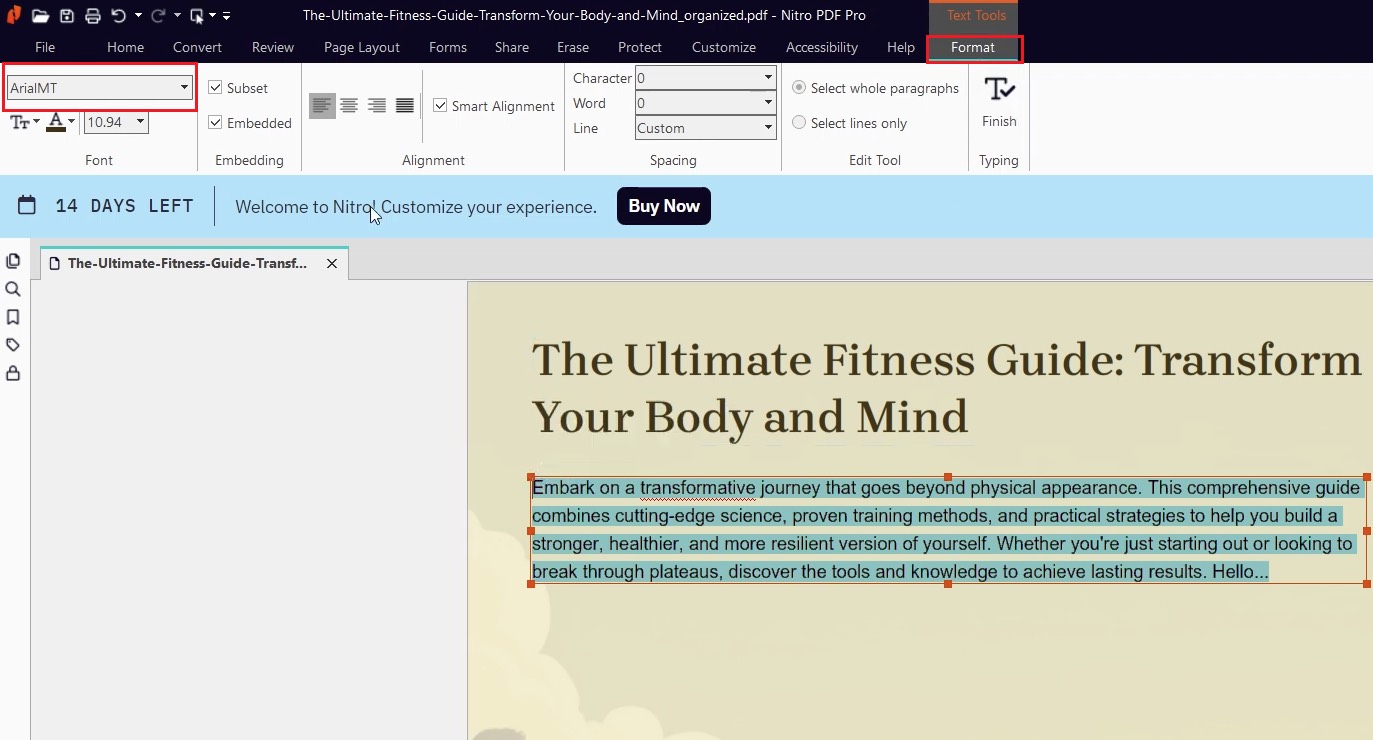The image size is (1373, 740).
Task: Click inside the selected 'Embark on a' paragraph
Action: pyautogui.click(x=946, y=530)
